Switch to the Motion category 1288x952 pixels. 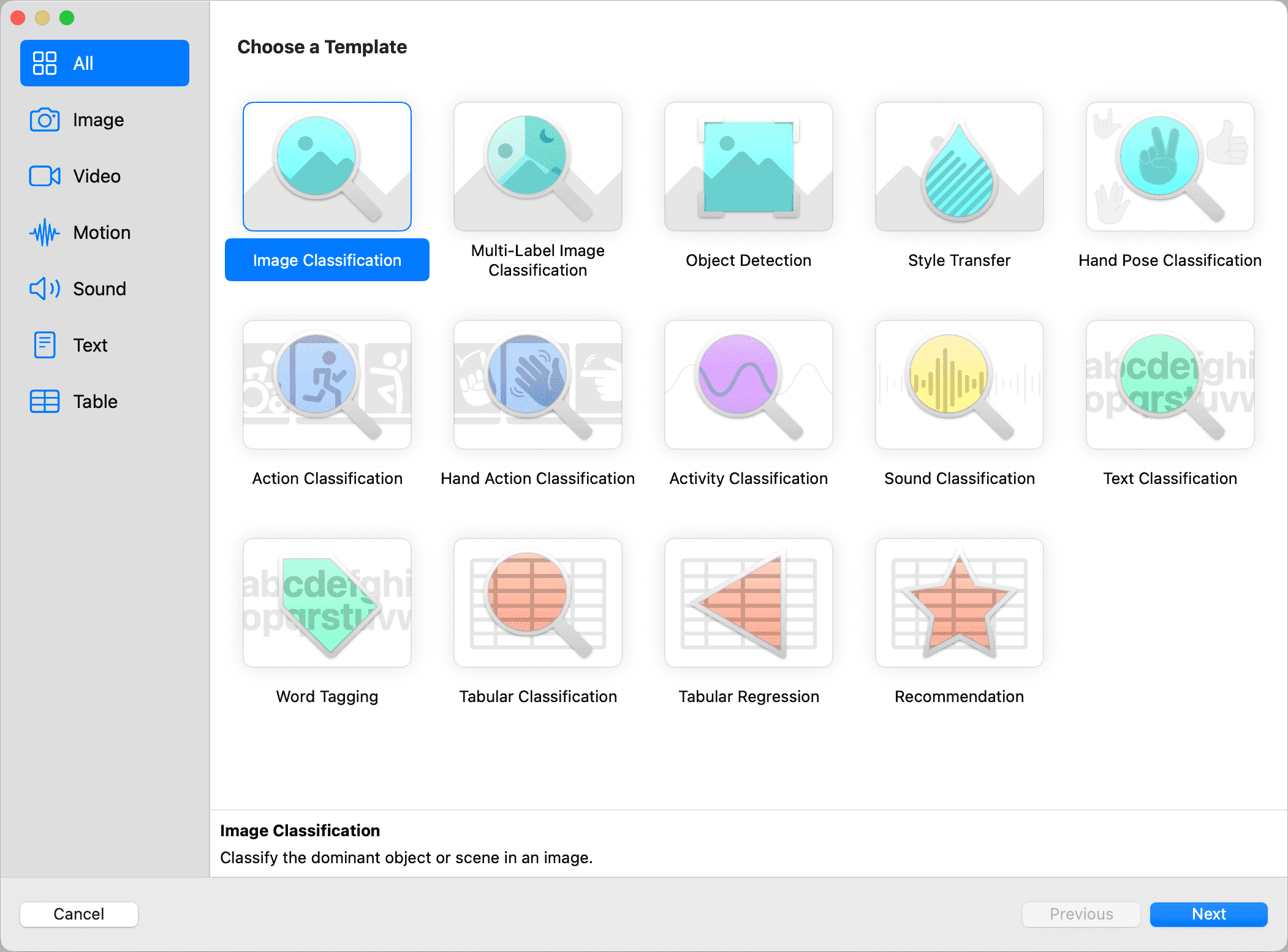101,233
